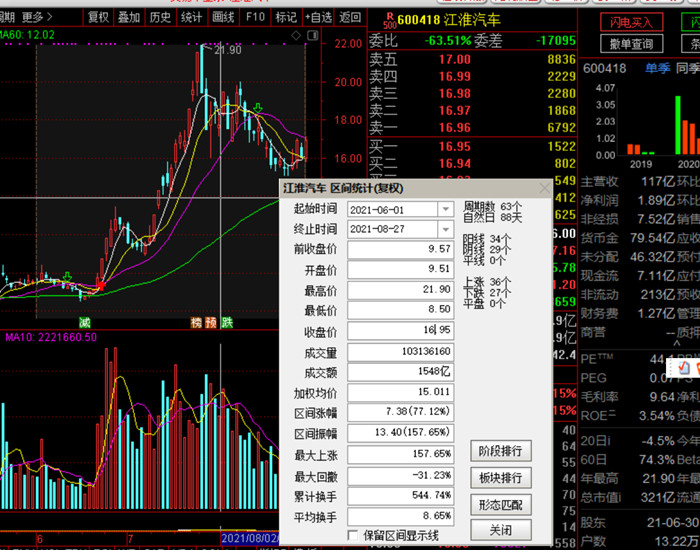Screen dimensions: 700x550
Task: Click the 预 marker below the chart
Action: pos(211,322)
